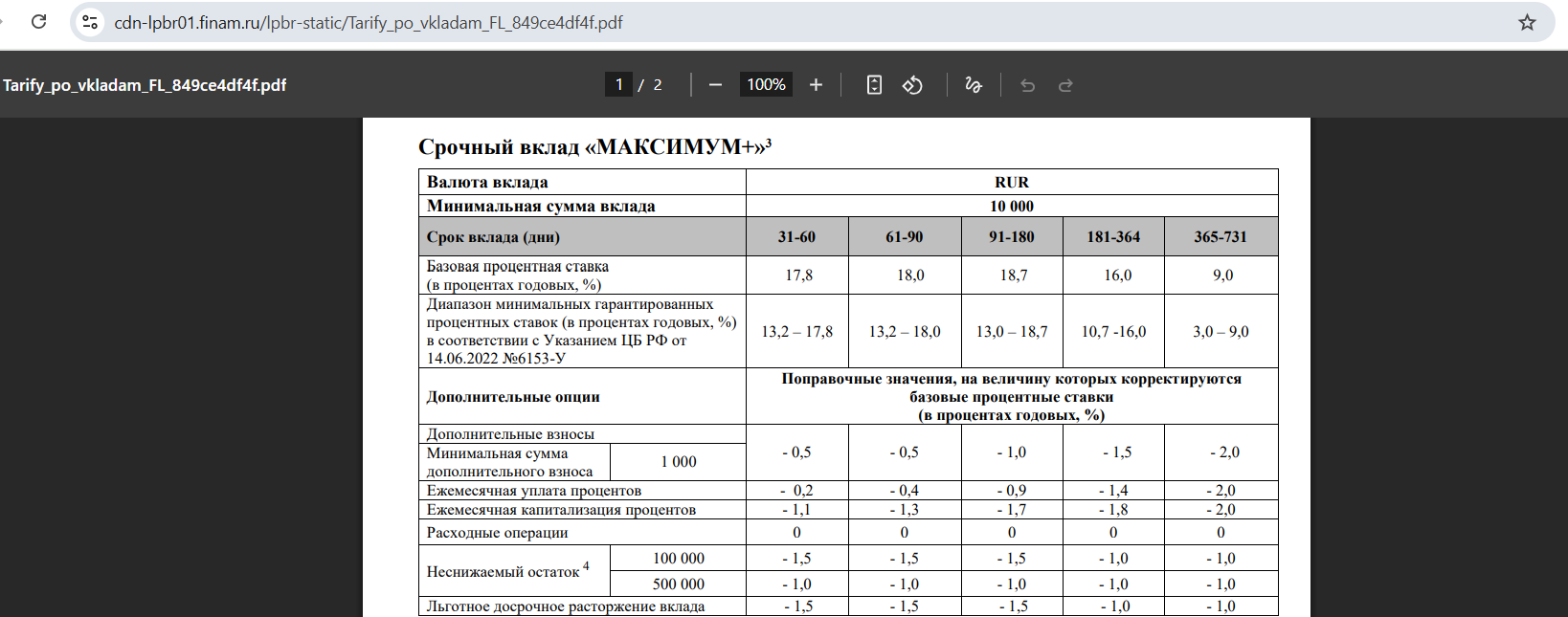
Task: Select the «10,7 -16,0» range cell
Action: [x=1113, y=332]
